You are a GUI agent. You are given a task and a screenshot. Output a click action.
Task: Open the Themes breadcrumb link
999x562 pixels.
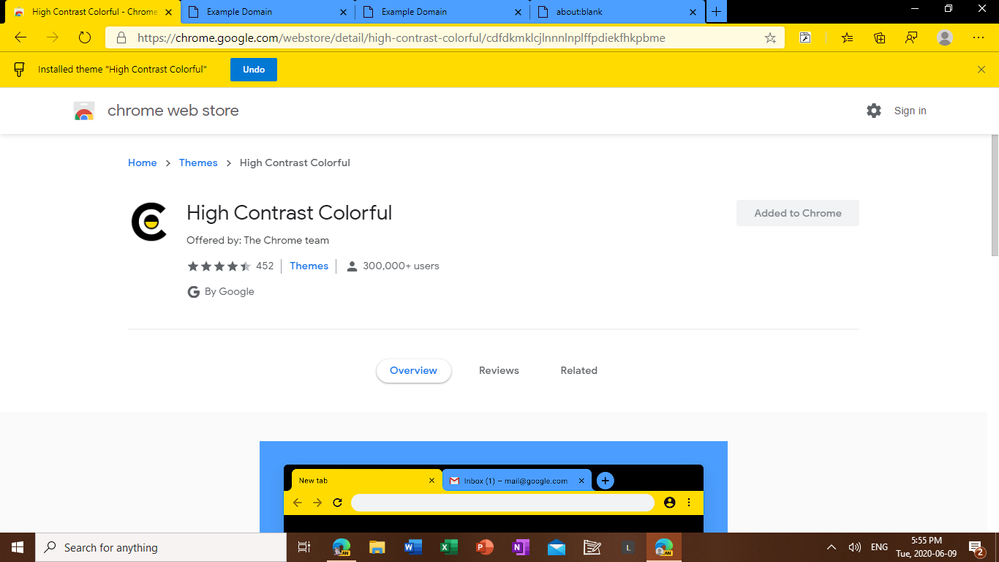(198, 162)
